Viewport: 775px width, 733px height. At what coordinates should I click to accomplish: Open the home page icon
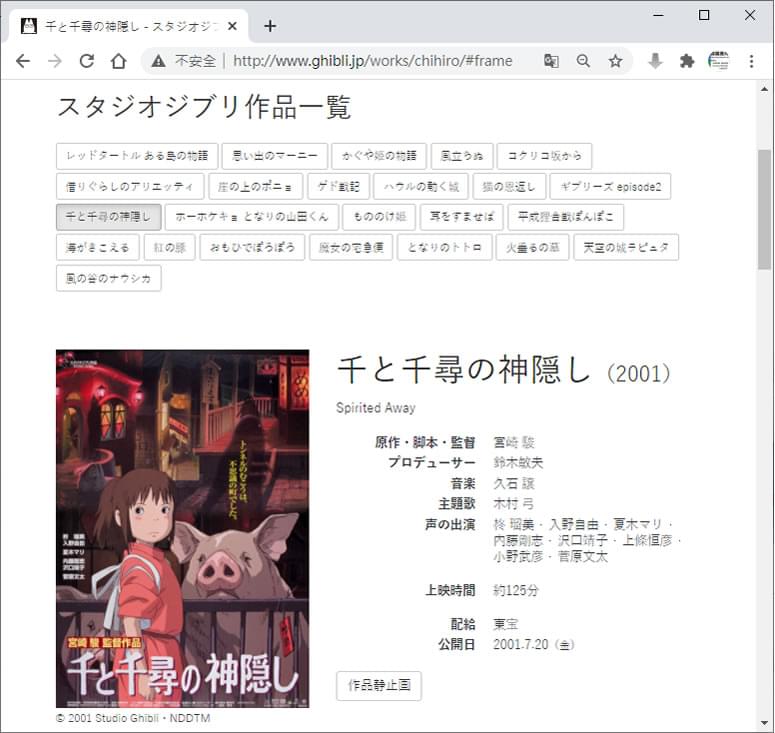(119, 61)
